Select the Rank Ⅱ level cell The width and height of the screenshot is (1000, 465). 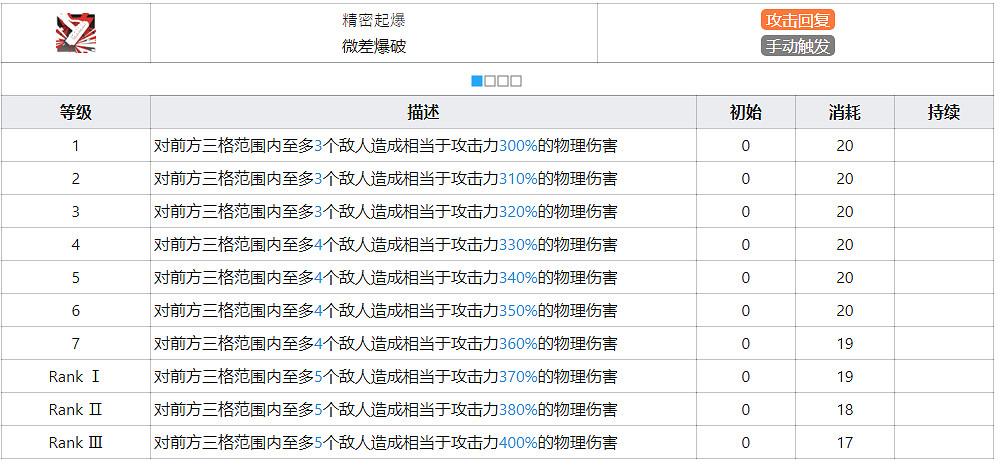[76, 410]
